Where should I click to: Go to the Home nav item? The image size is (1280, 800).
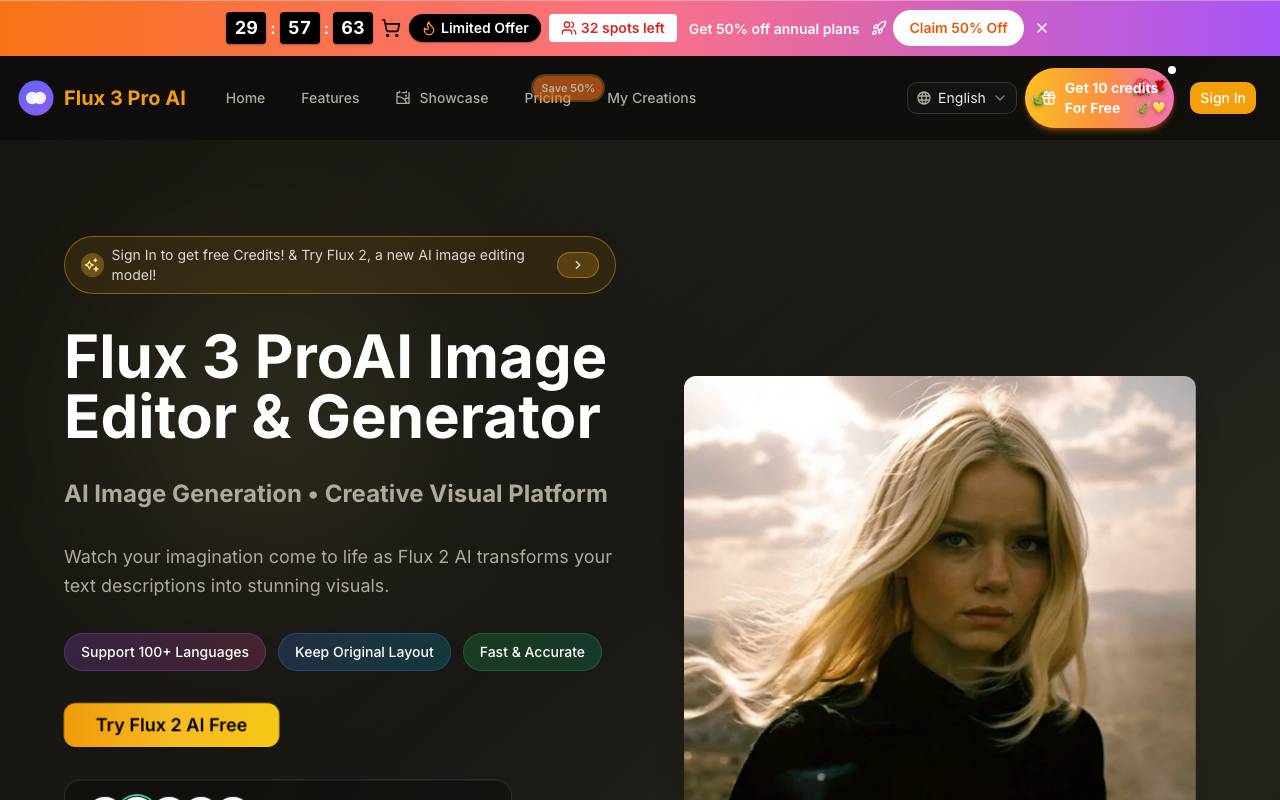245,98
